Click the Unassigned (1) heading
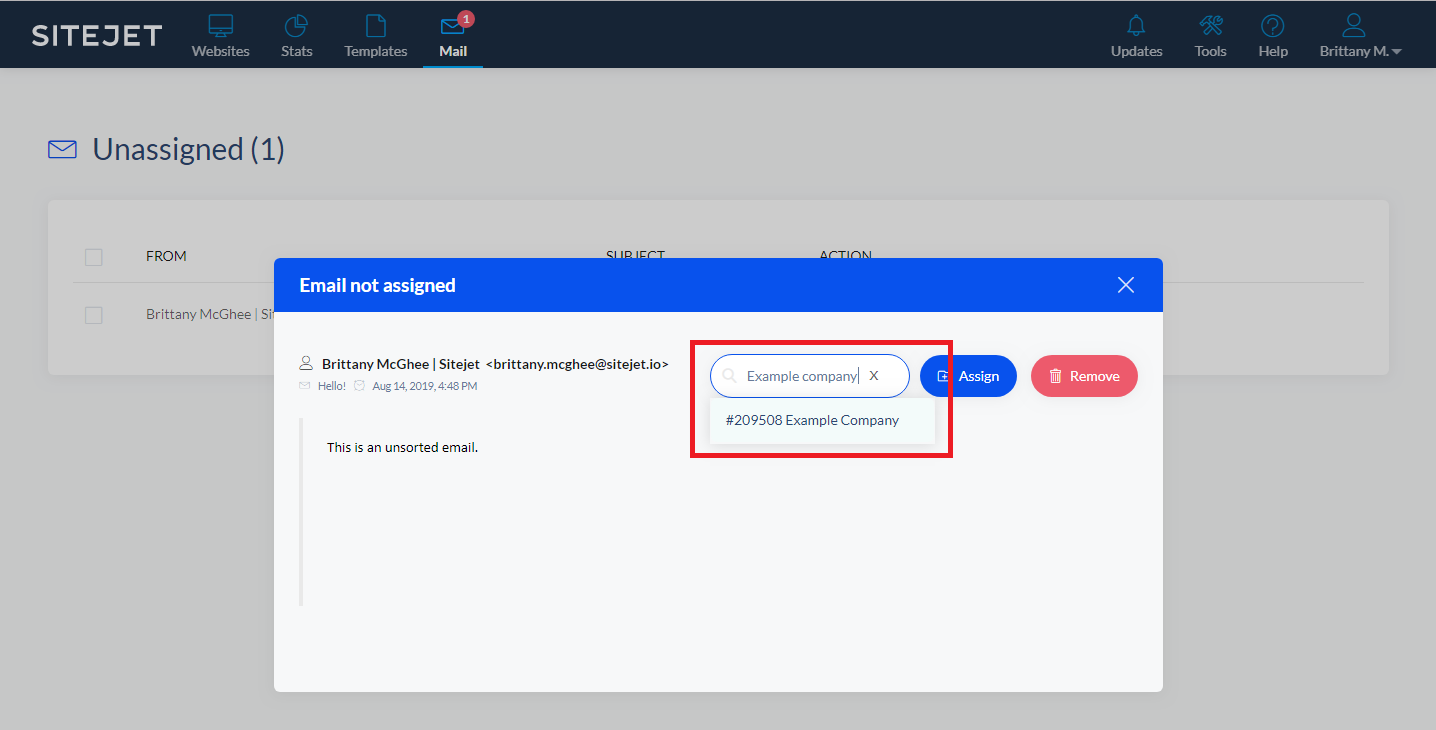The height and width of the screenshot is (730, 1436). (x=188, y=150)
